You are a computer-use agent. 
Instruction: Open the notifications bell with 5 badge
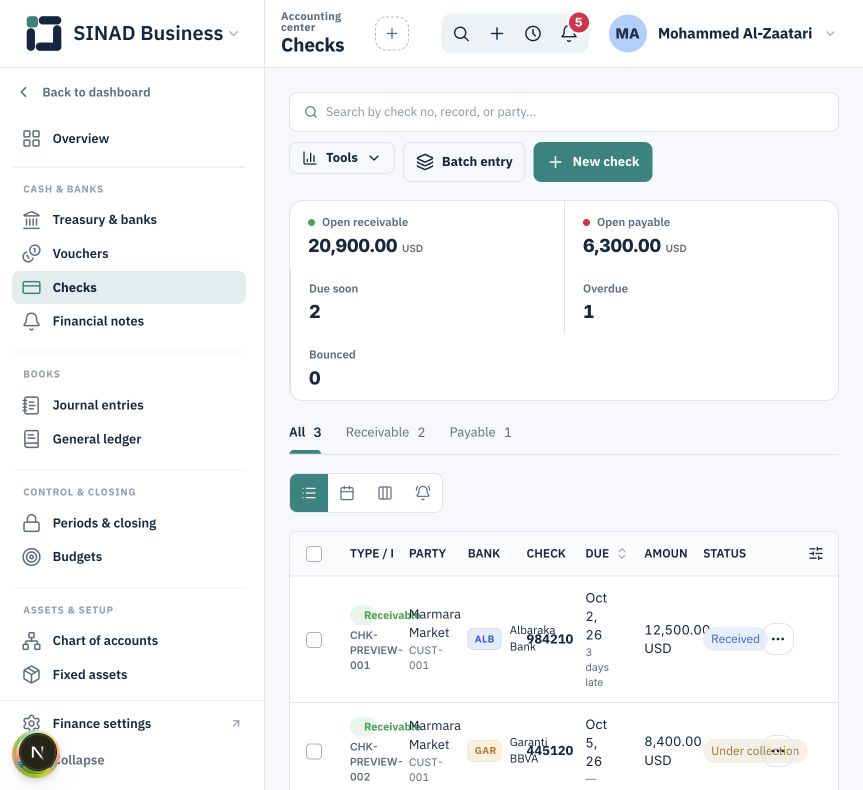[569, 34]
